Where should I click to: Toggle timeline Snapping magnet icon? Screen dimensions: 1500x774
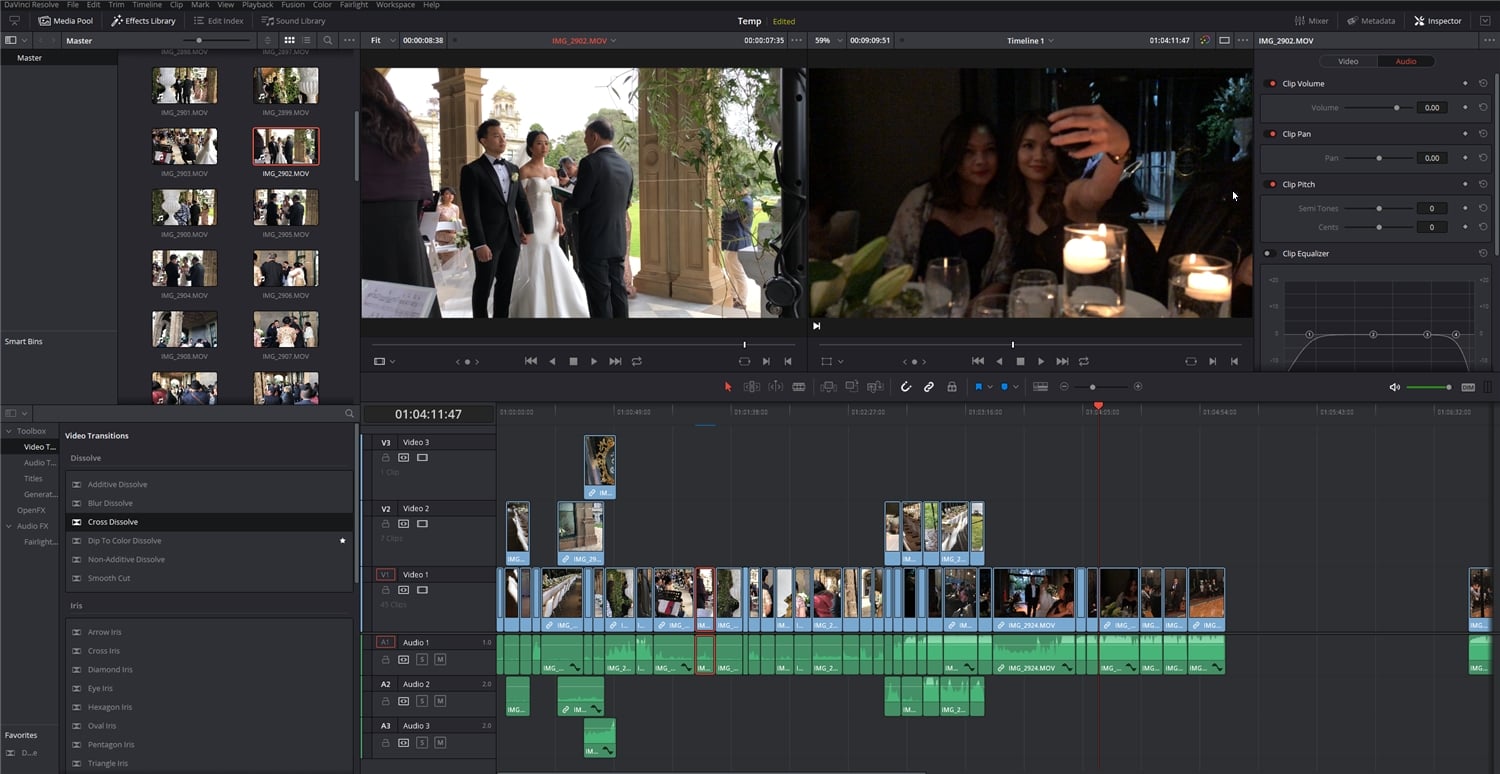(906, 387)
